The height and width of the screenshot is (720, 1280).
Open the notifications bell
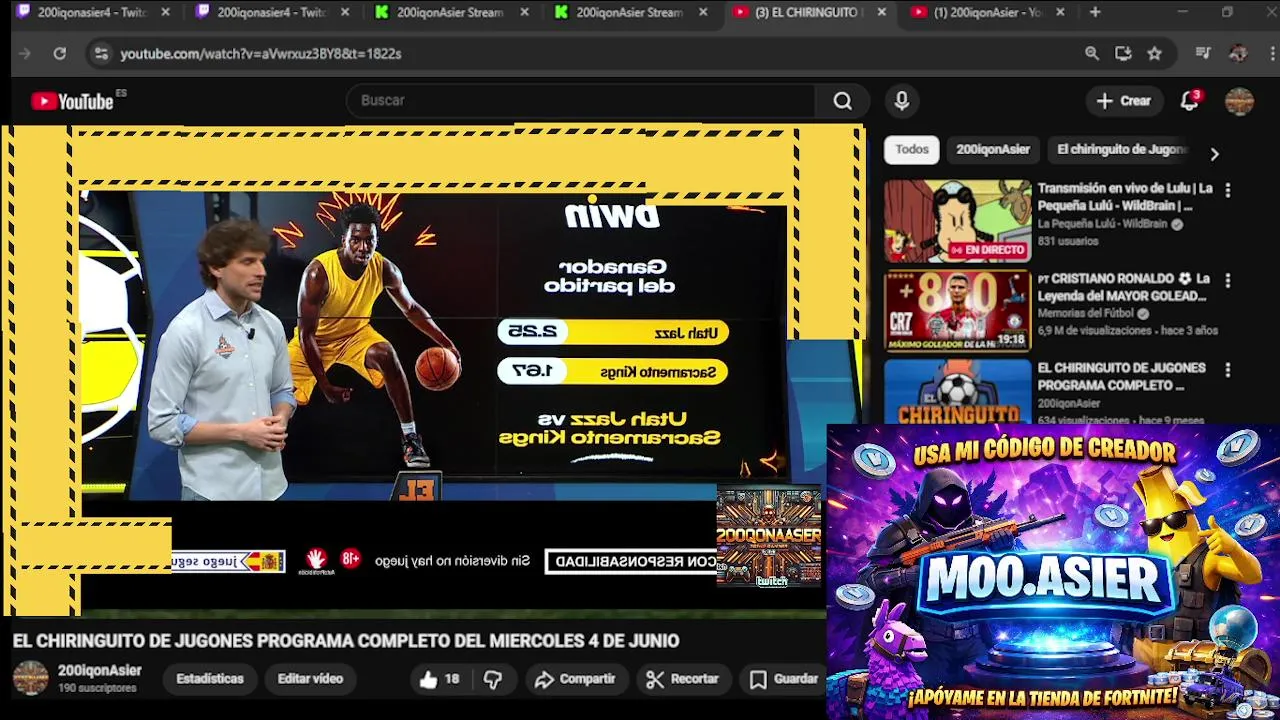coord(1189,101)
